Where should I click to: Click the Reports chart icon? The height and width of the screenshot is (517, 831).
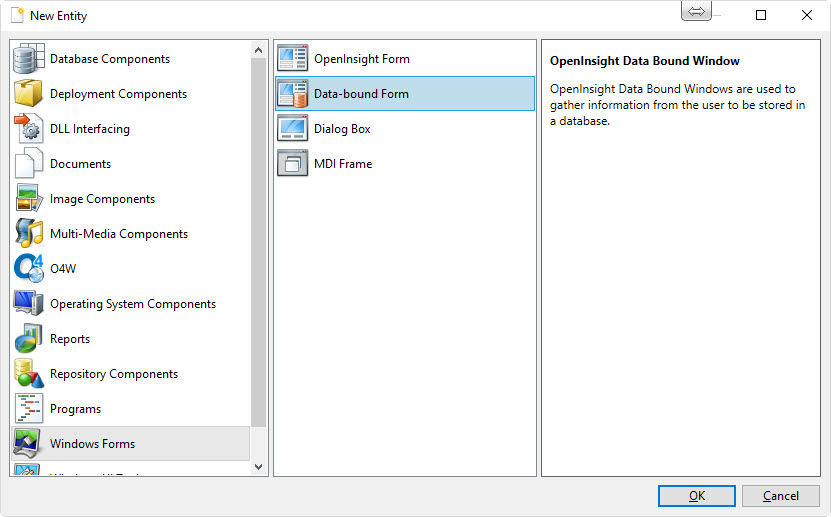pos(29,338)
